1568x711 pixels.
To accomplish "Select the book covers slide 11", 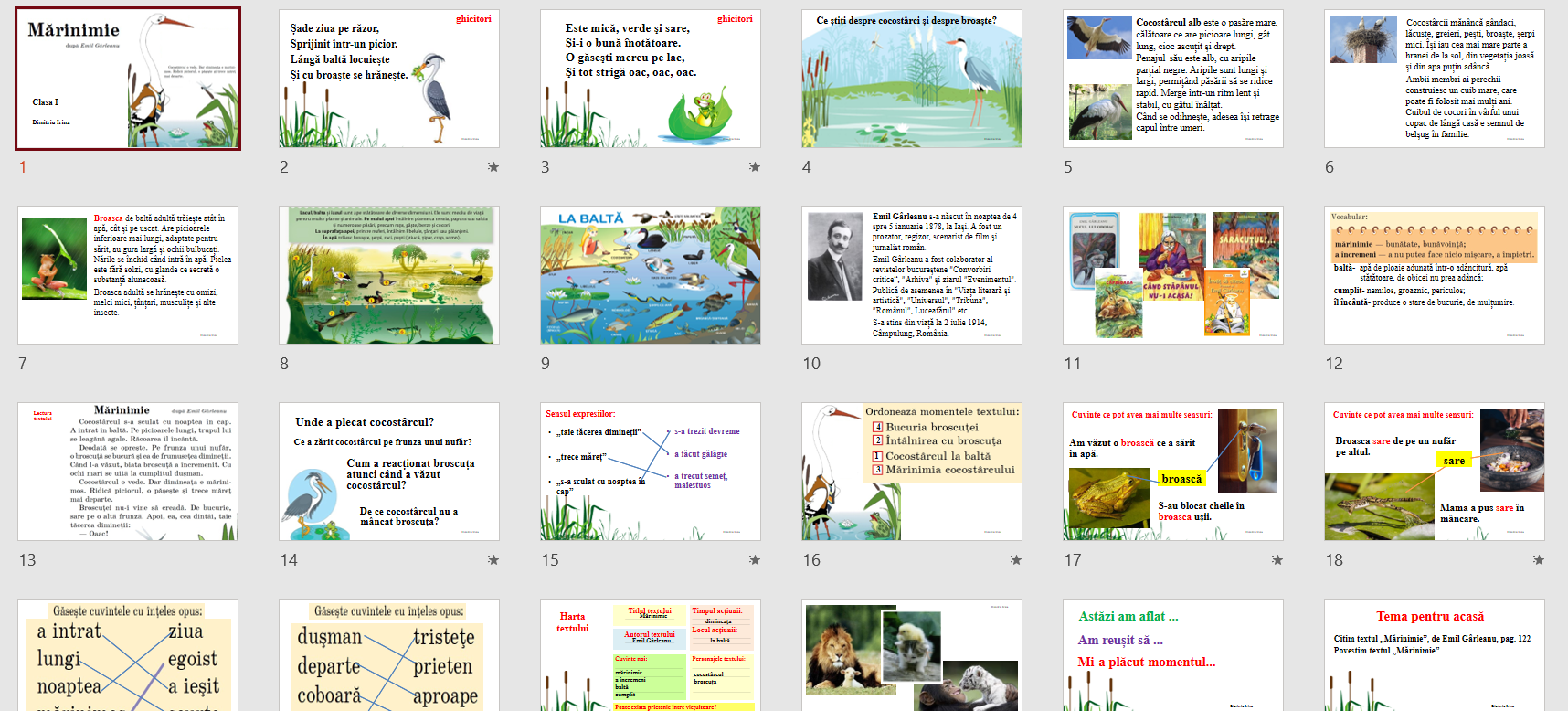I will (x=1173, y=275).
